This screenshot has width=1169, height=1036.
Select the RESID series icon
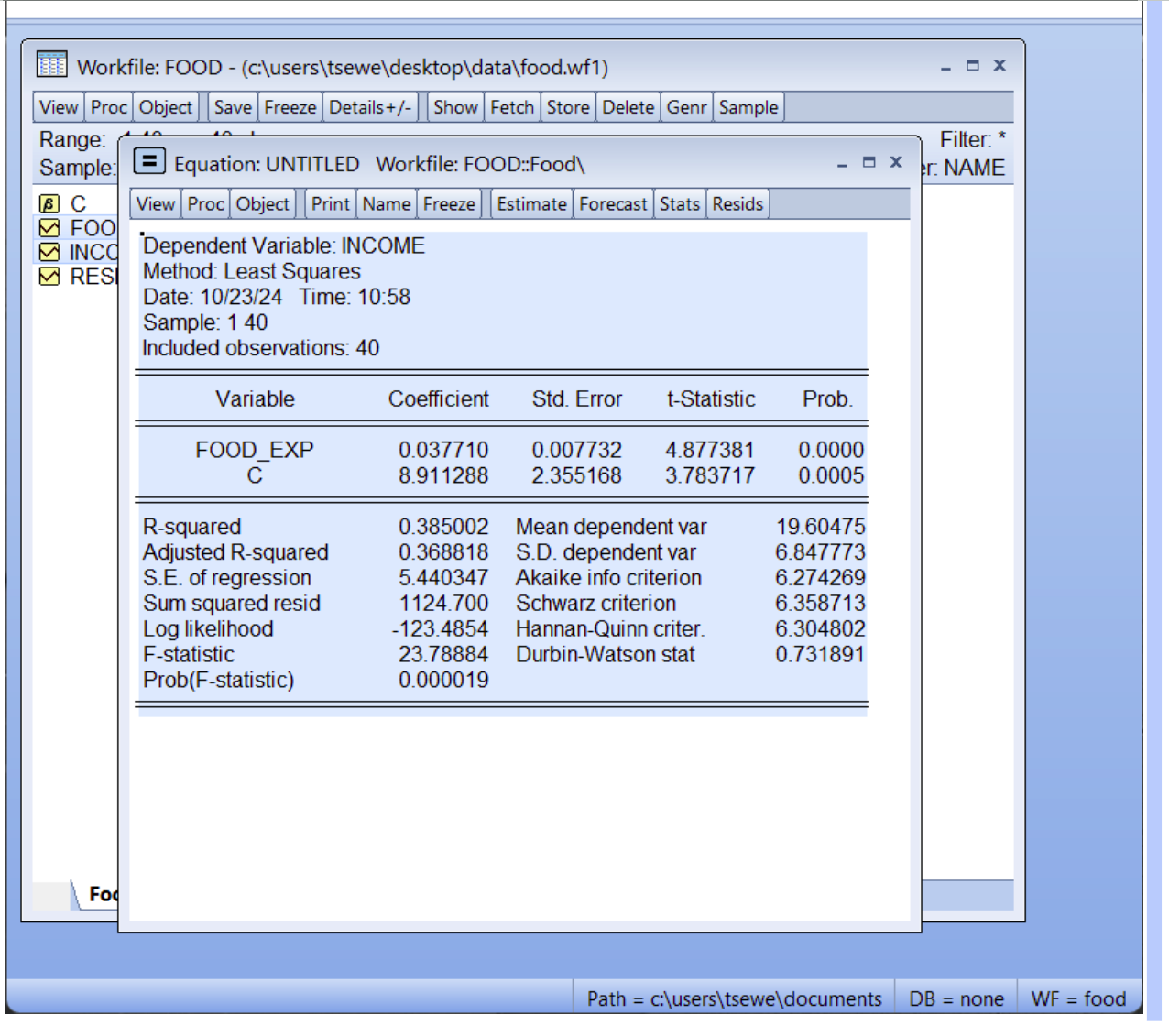49,277
